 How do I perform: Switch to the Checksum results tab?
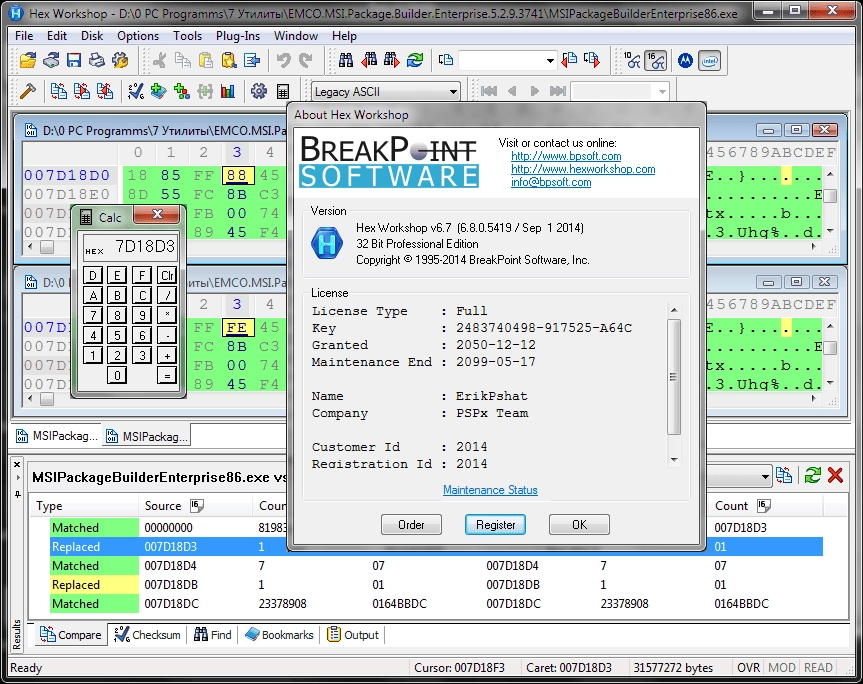(147, 634)
